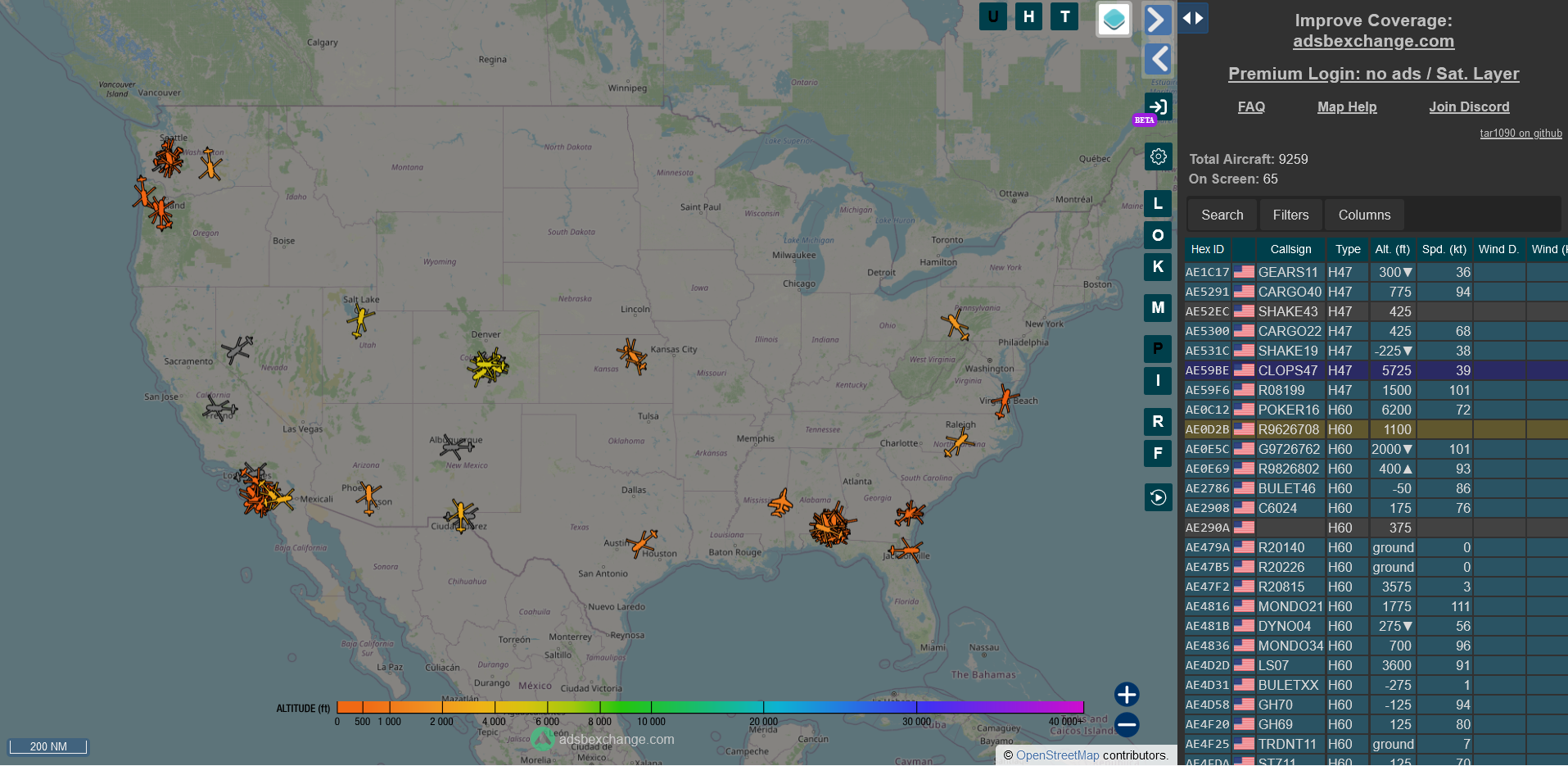Click helicopter icon in Pennsylvania

pyautogui.click(x=955, y=324)
